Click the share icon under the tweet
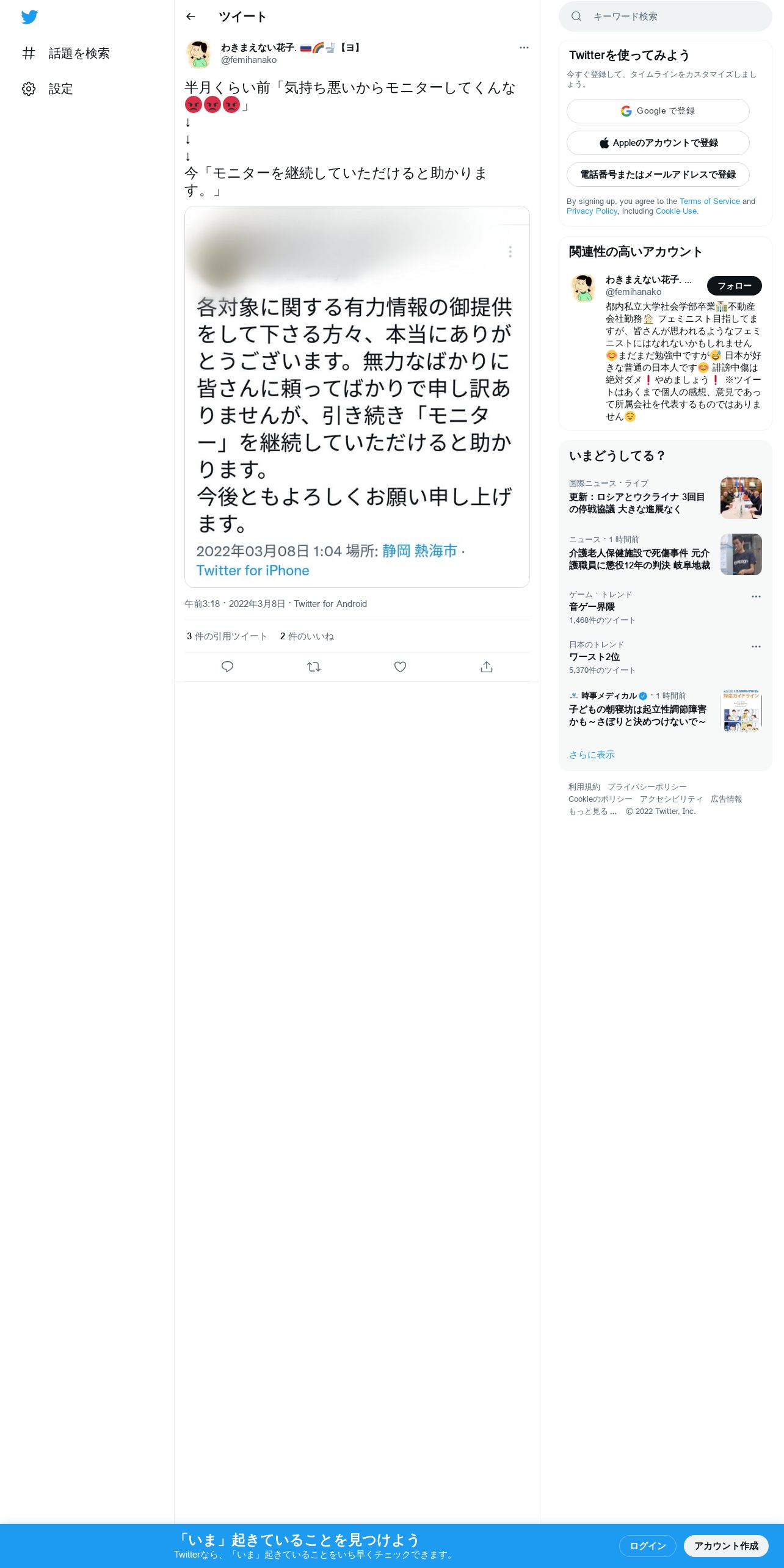Screen dimensions: 784x1568 (x=487, y=667)
